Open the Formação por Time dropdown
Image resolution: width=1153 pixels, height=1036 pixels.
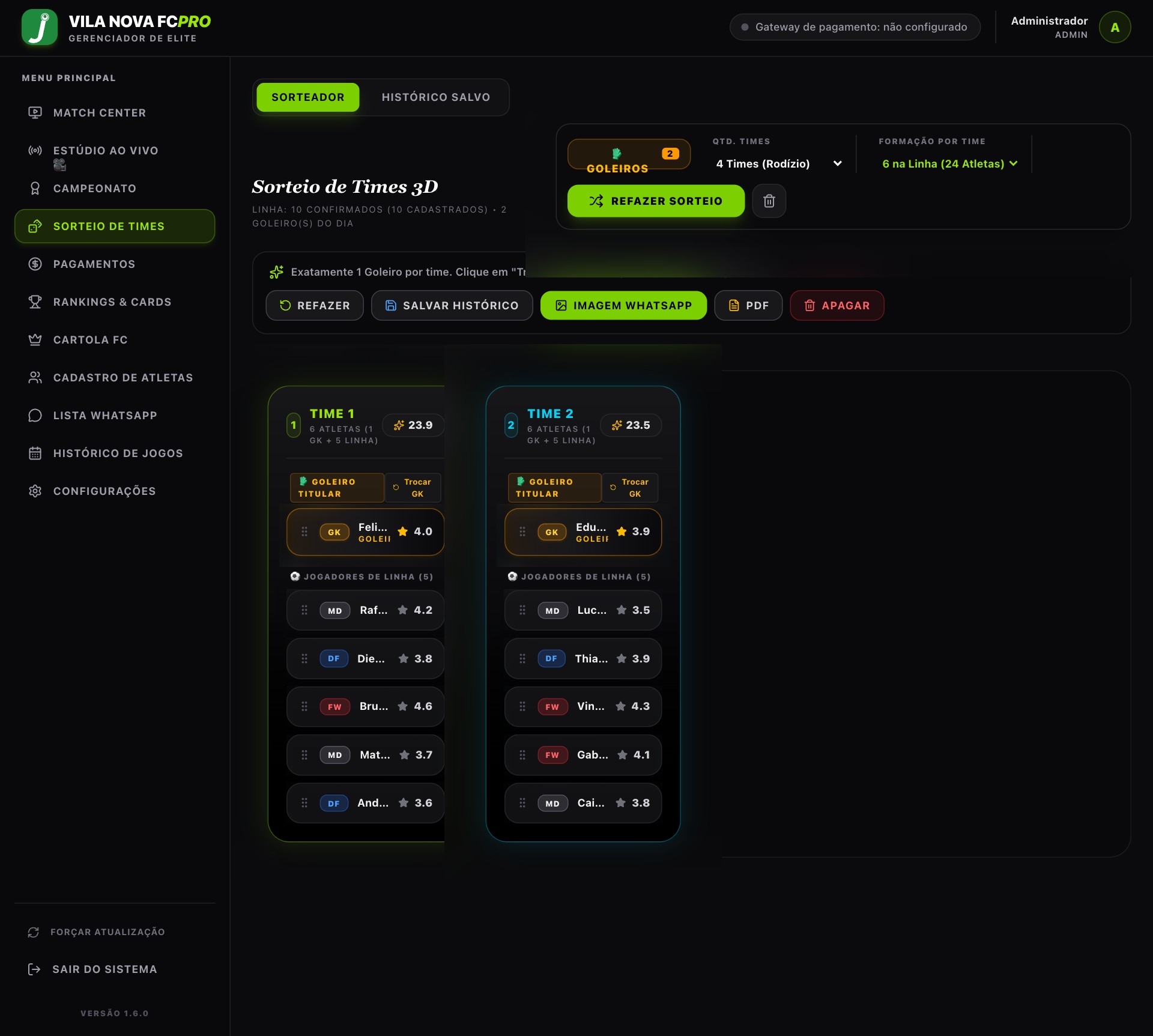(x=949, y=164)
